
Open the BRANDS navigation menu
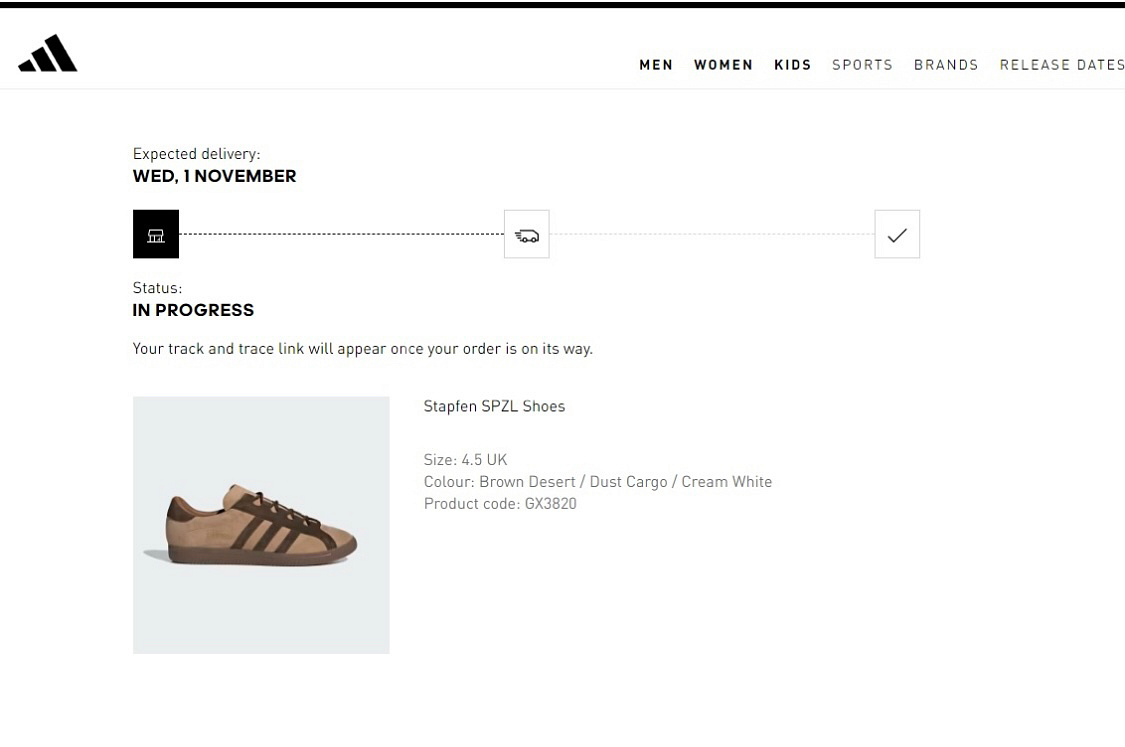click(x=946, y=65)
